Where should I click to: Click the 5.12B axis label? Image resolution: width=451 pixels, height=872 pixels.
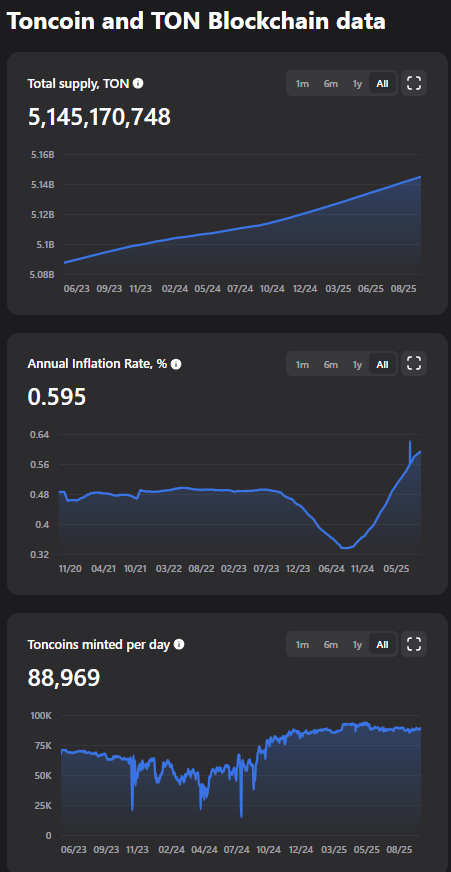[x=43, y=214]
